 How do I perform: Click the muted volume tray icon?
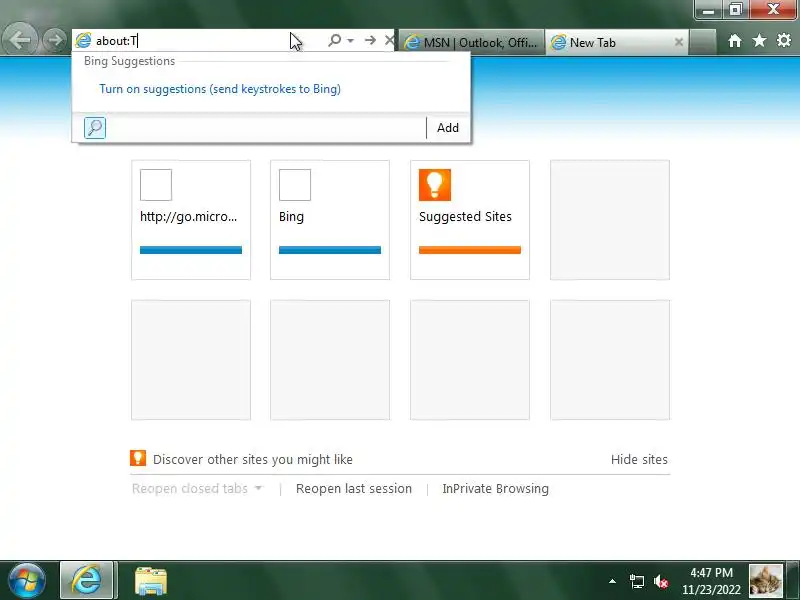[x=661, y=581]
